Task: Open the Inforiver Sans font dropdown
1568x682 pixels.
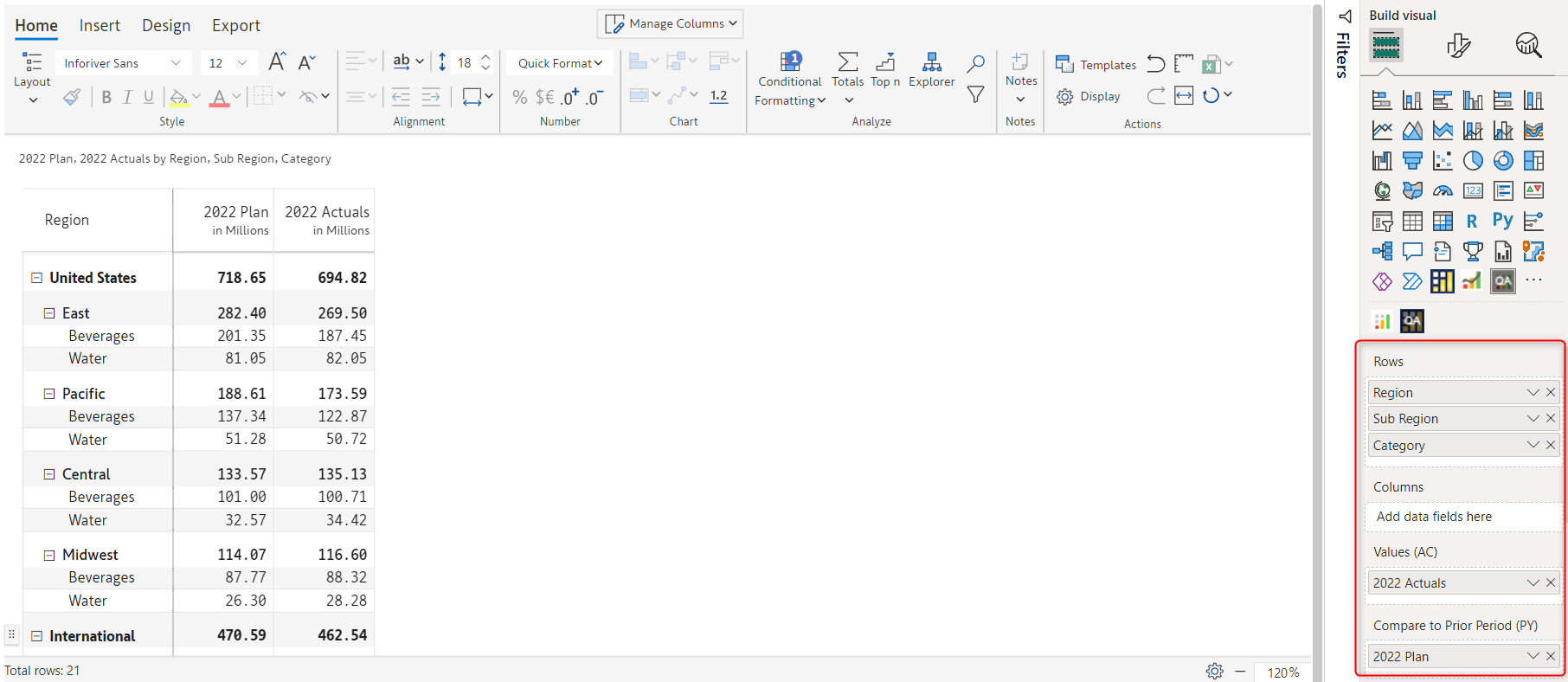Action: pos(122,63)
